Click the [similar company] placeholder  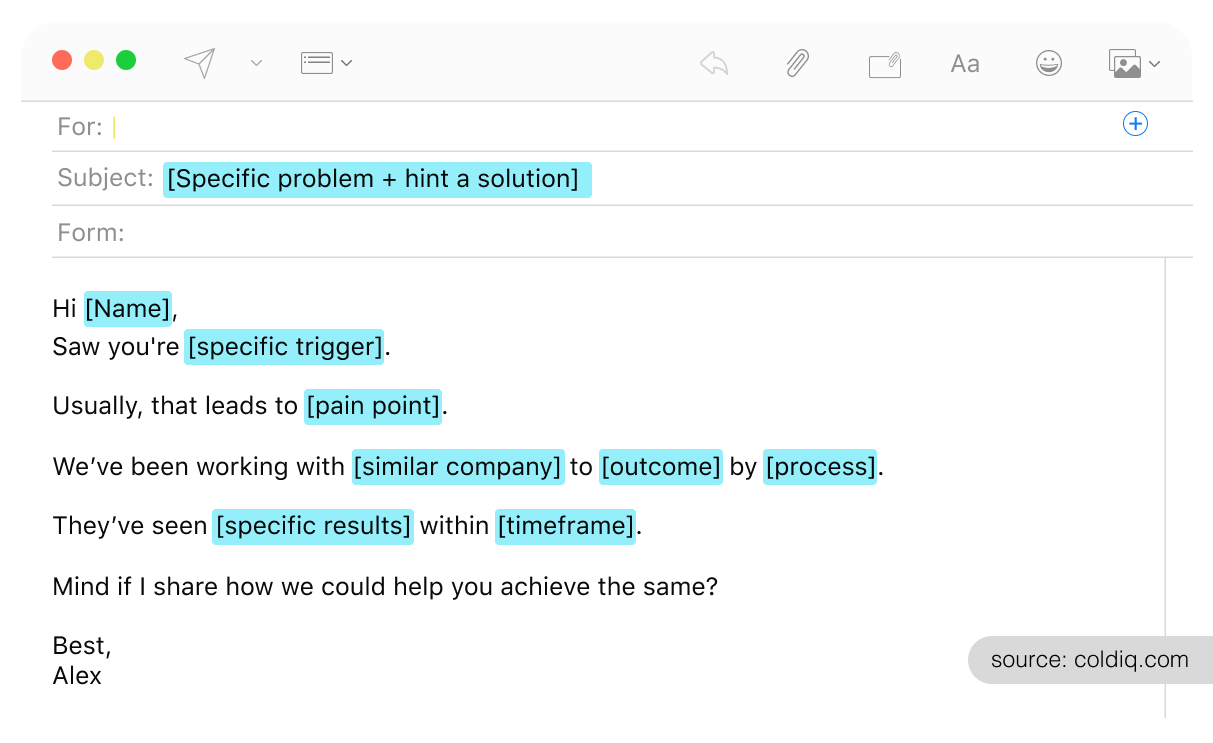(x=458, y=467)
